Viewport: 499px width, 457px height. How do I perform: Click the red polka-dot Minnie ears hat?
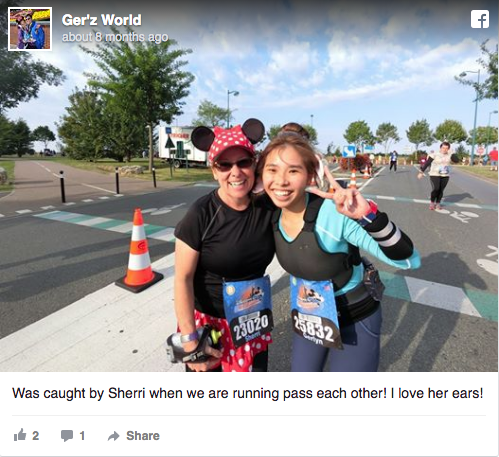(230, 138)
